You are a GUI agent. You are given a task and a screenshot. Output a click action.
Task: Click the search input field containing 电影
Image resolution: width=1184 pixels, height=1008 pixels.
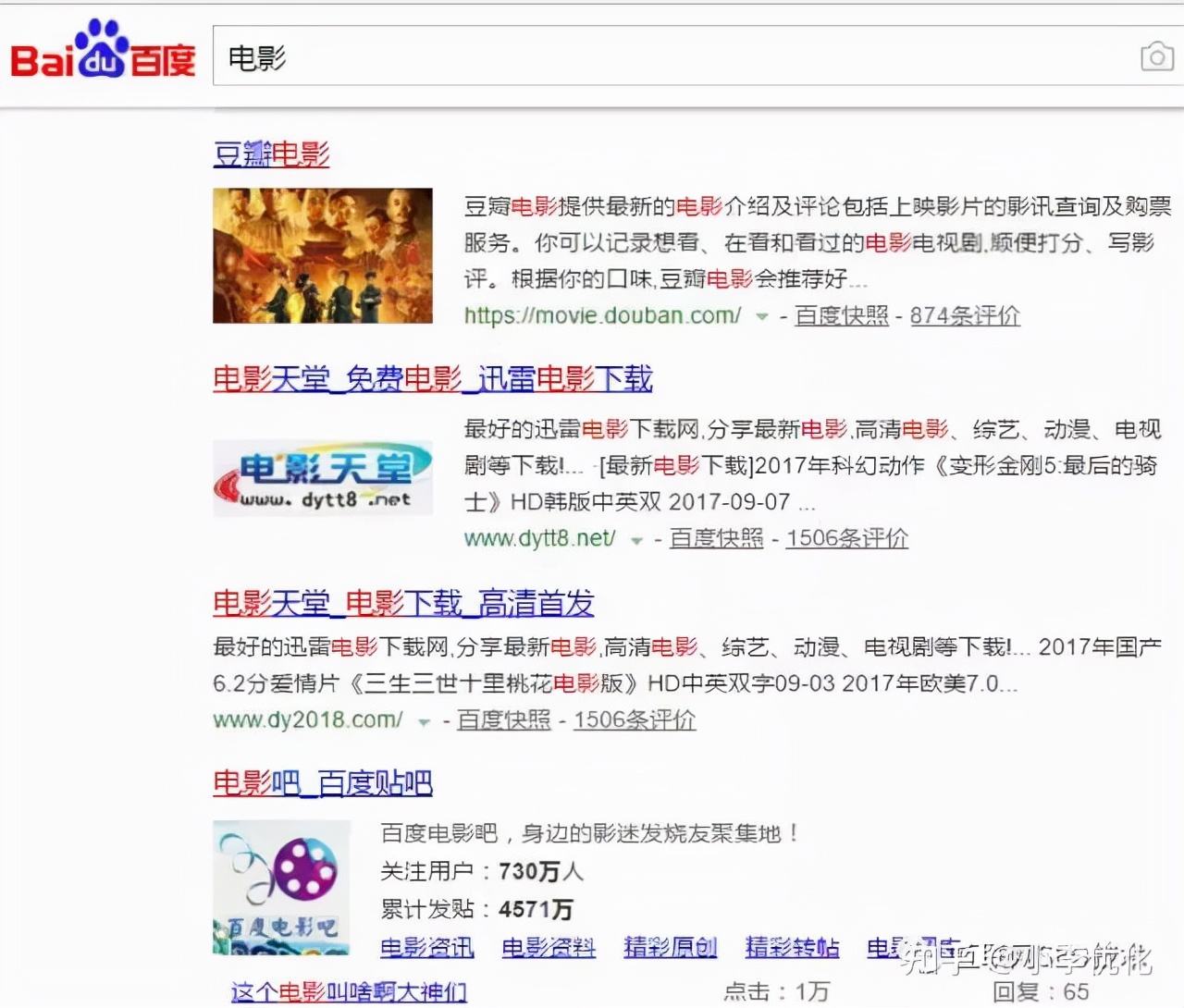(647, 57)
